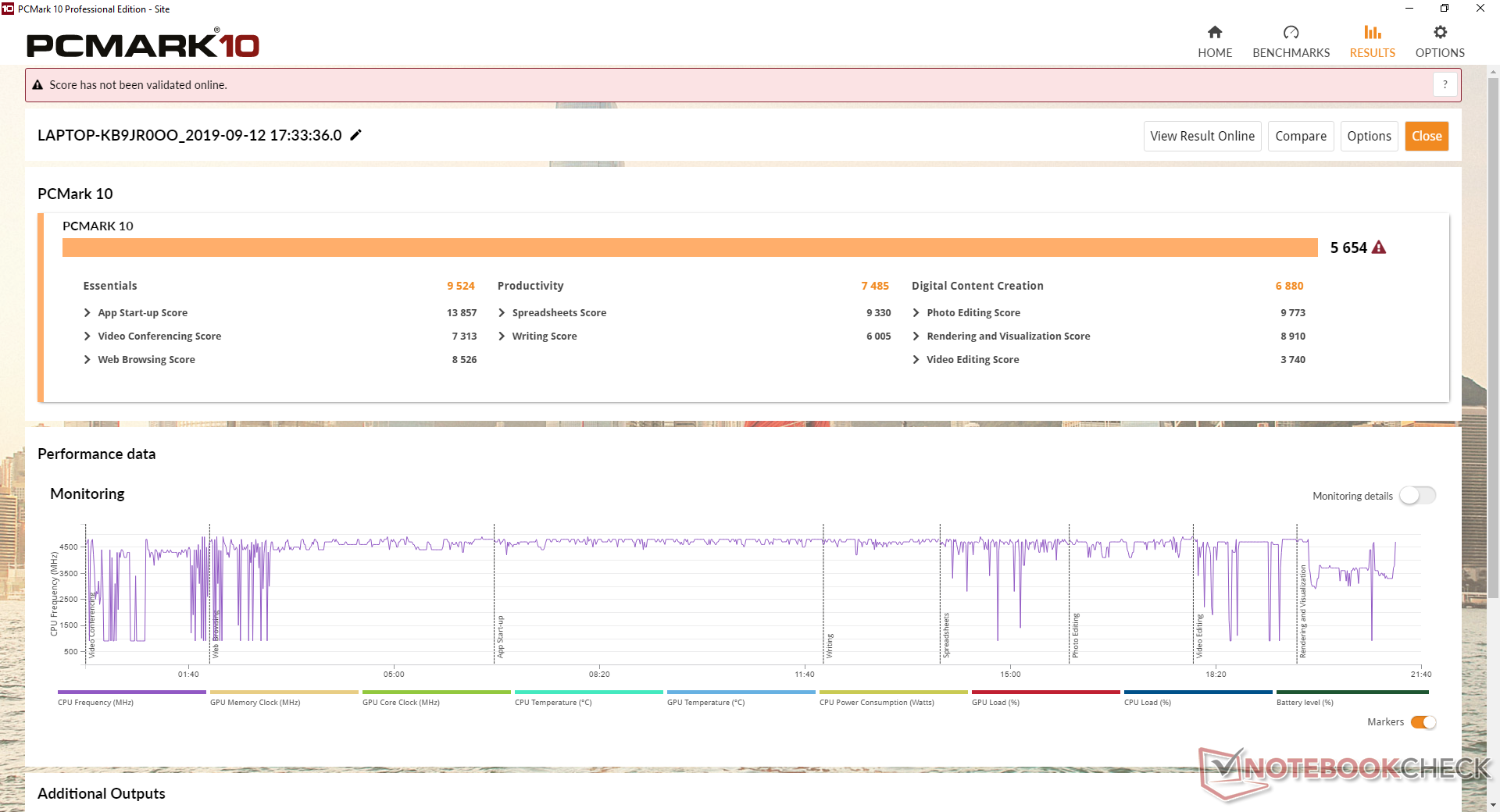Open the Benchmarks gauge icon

(x=1291, y=32)
